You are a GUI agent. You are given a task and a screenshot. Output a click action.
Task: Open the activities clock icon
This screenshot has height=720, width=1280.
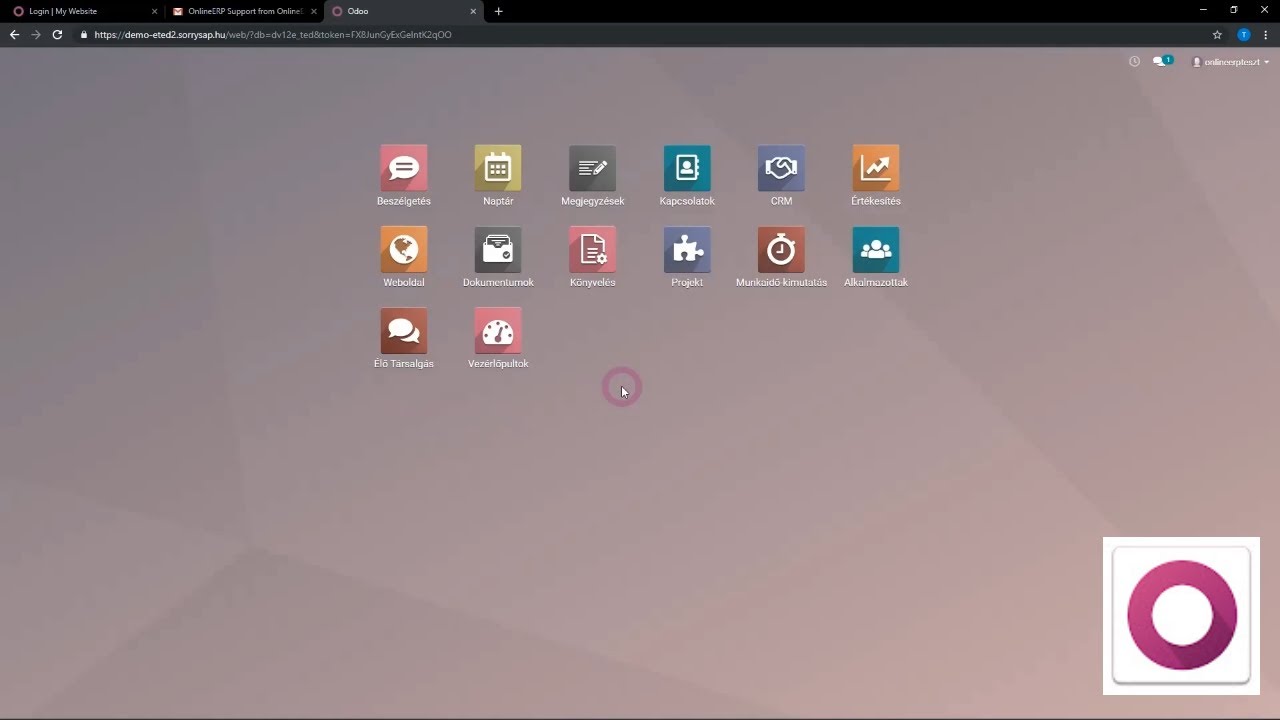1134,61
